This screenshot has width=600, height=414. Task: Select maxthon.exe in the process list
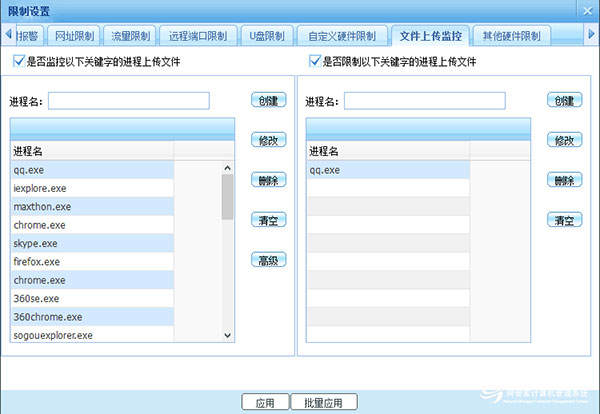(x=92, y=207)
